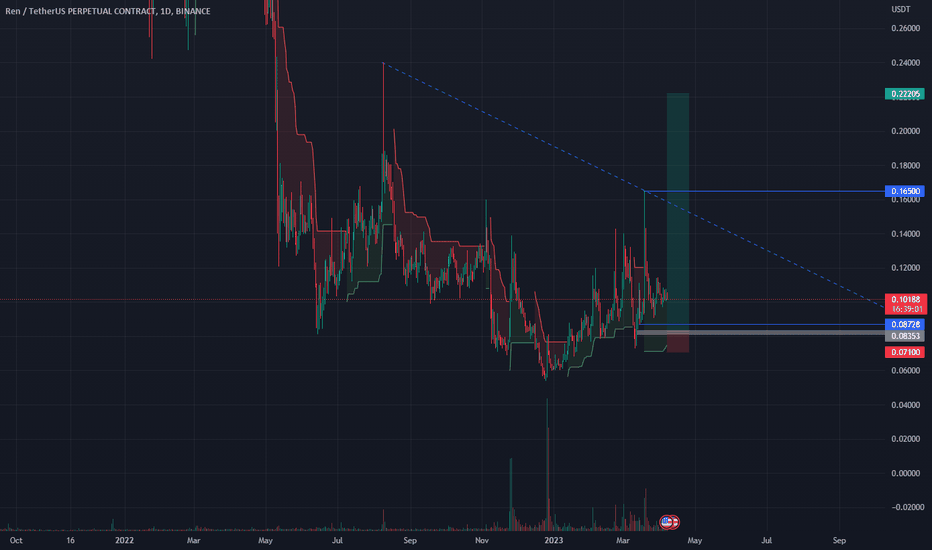The width and height of the screenshot is (932, 550).
Task: Click the tallest volume spike near 2023
Action: click(547, 464)
